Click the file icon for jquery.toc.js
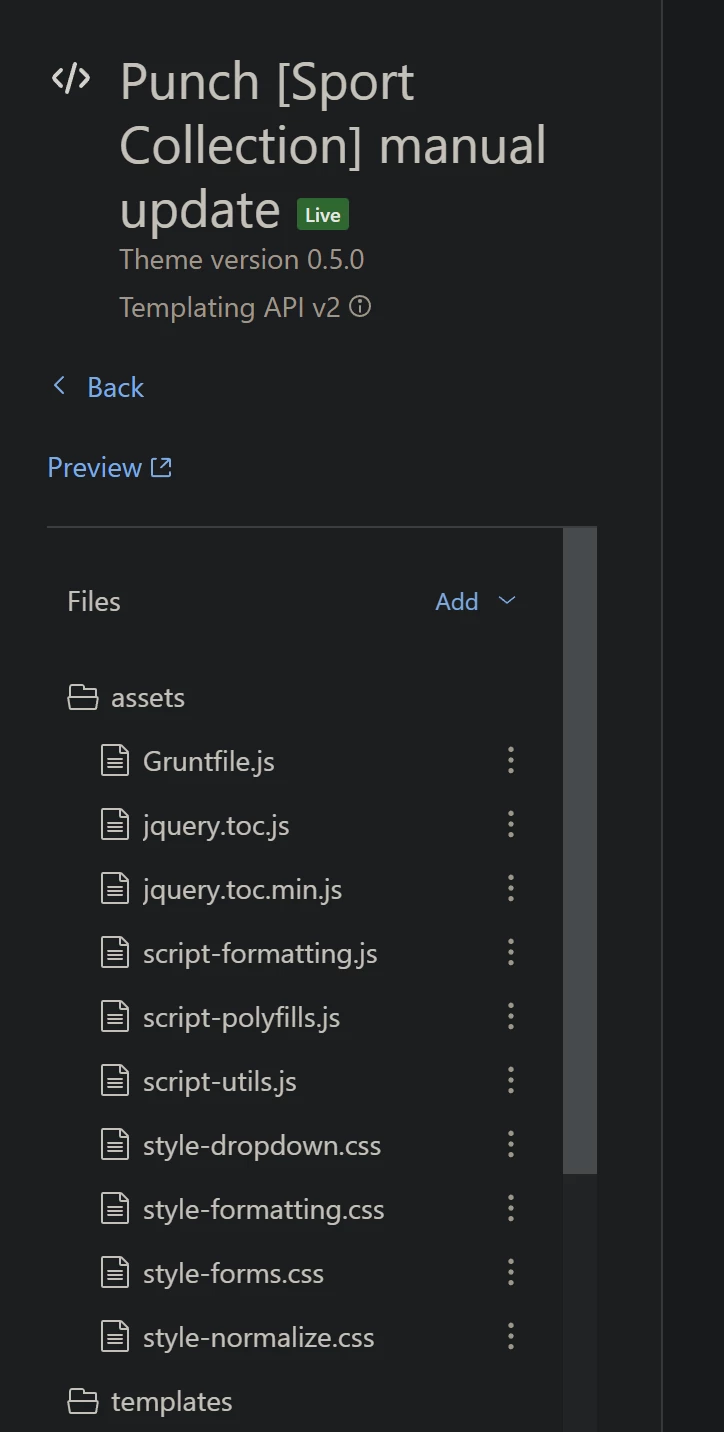This screenshot has width=724, height=1432. [x=115, y=825]
